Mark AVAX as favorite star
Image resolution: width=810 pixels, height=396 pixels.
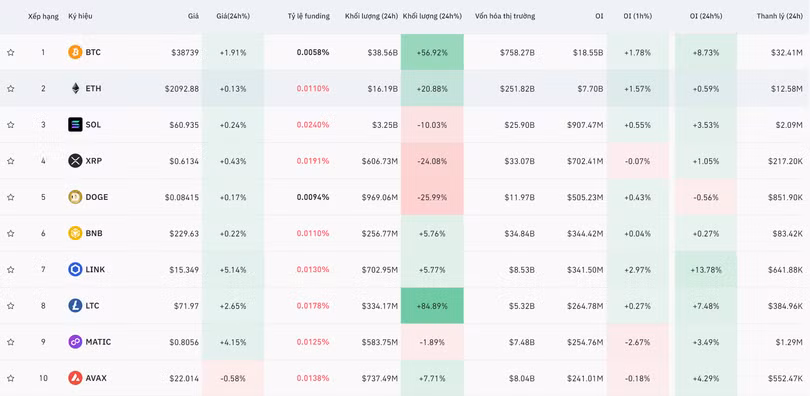click(11, 378)
